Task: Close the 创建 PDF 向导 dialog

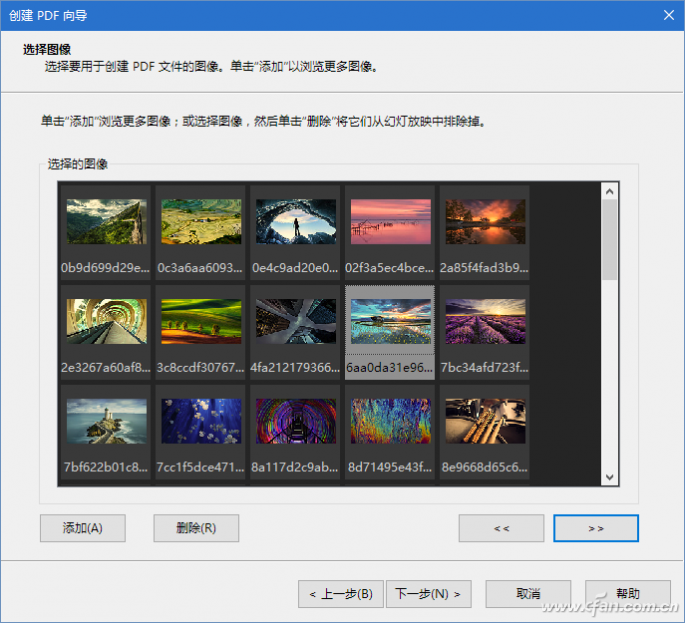Action: pyautogui.click(x=669, y=15)
